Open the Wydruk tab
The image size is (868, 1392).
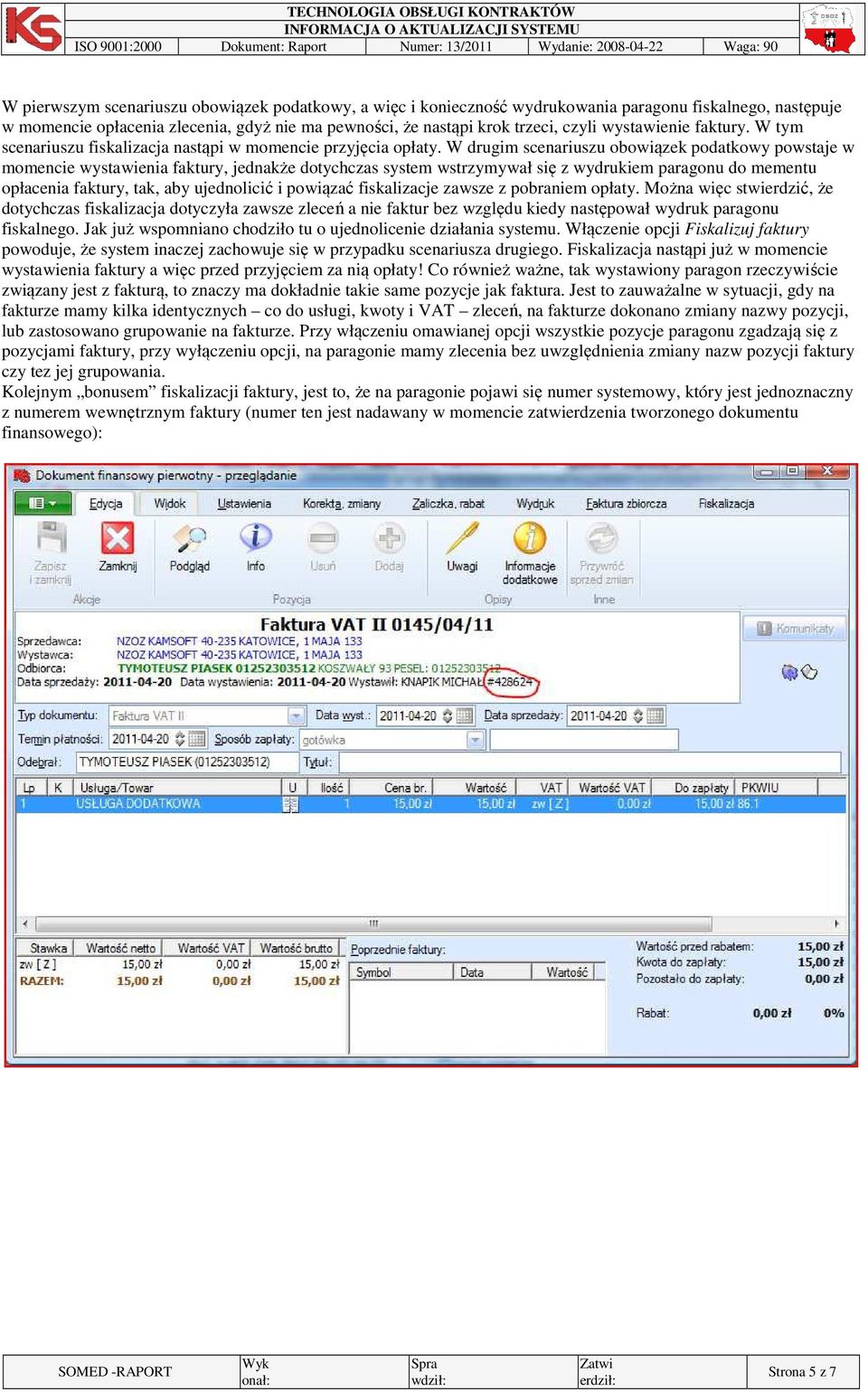[x=535, y=504]
